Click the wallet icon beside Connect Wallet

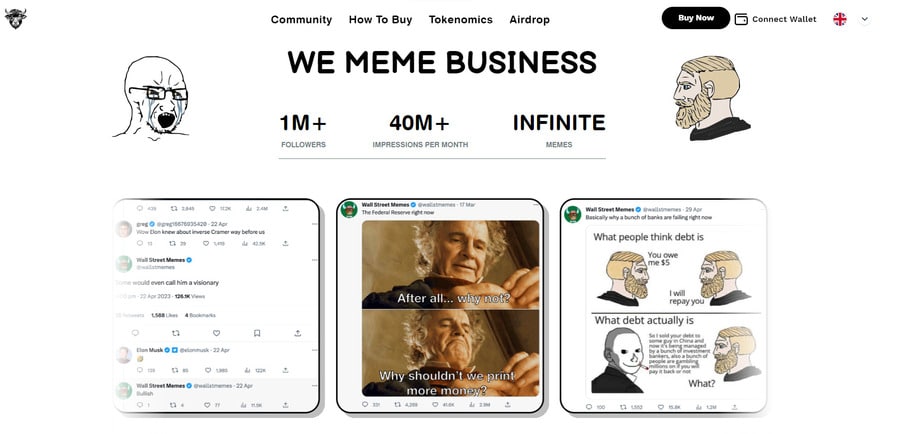741,19
